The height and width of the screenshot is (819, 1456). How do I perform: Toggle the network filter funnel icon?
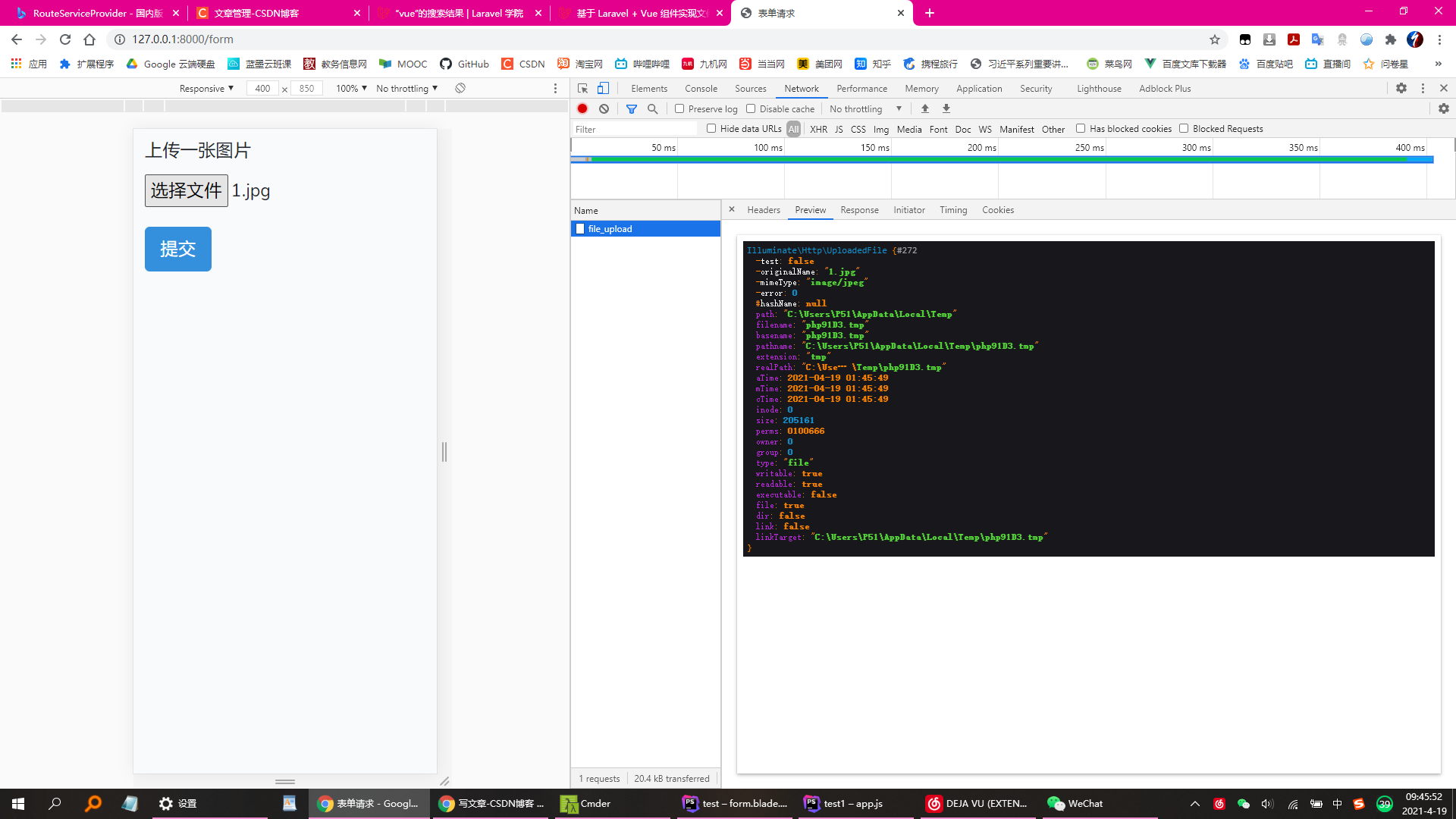(x=632, y=108)
